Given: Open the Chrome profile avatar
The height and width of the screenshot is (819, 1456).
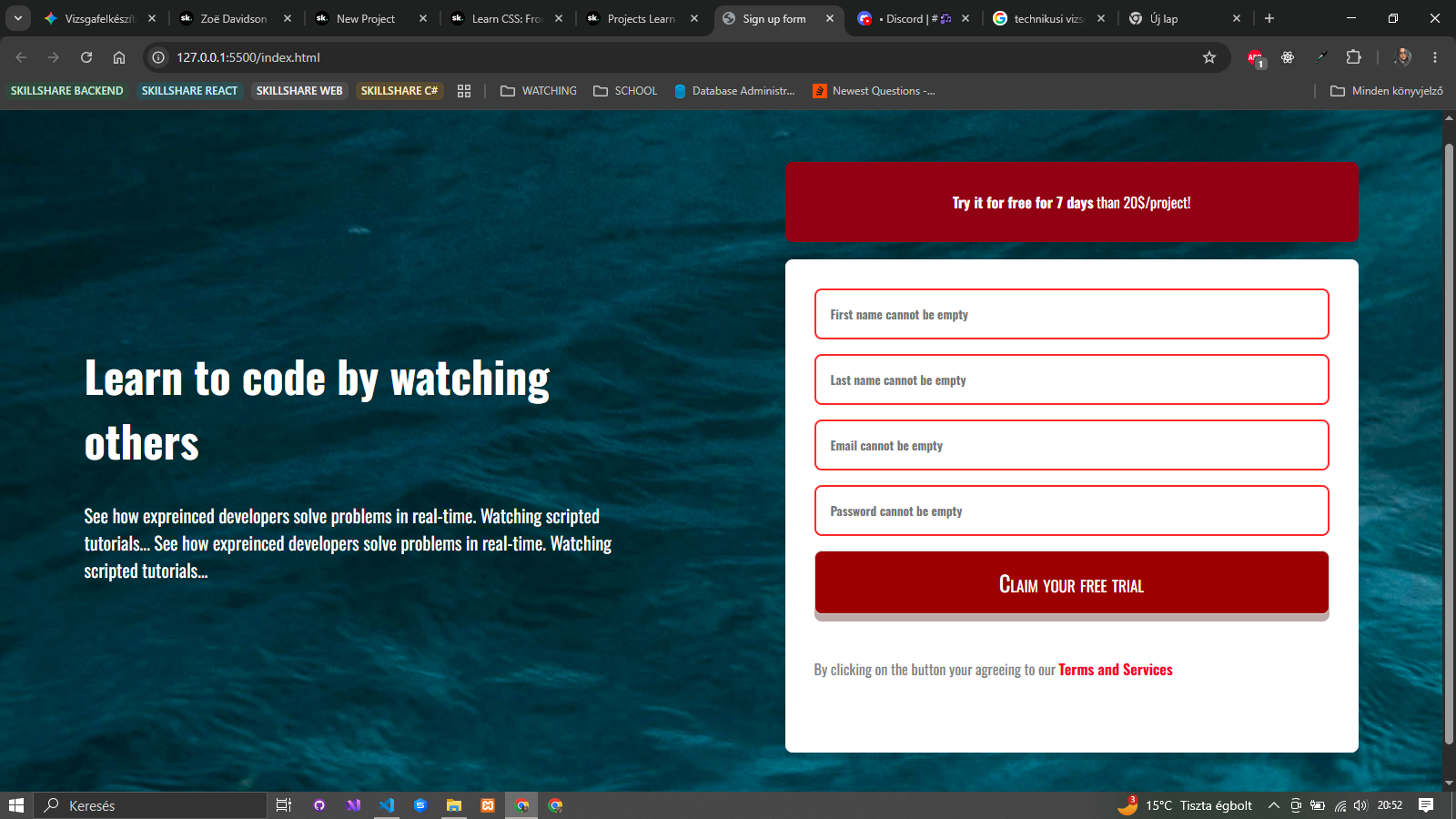Looking at the screenshot, I should pos(1402,57).
